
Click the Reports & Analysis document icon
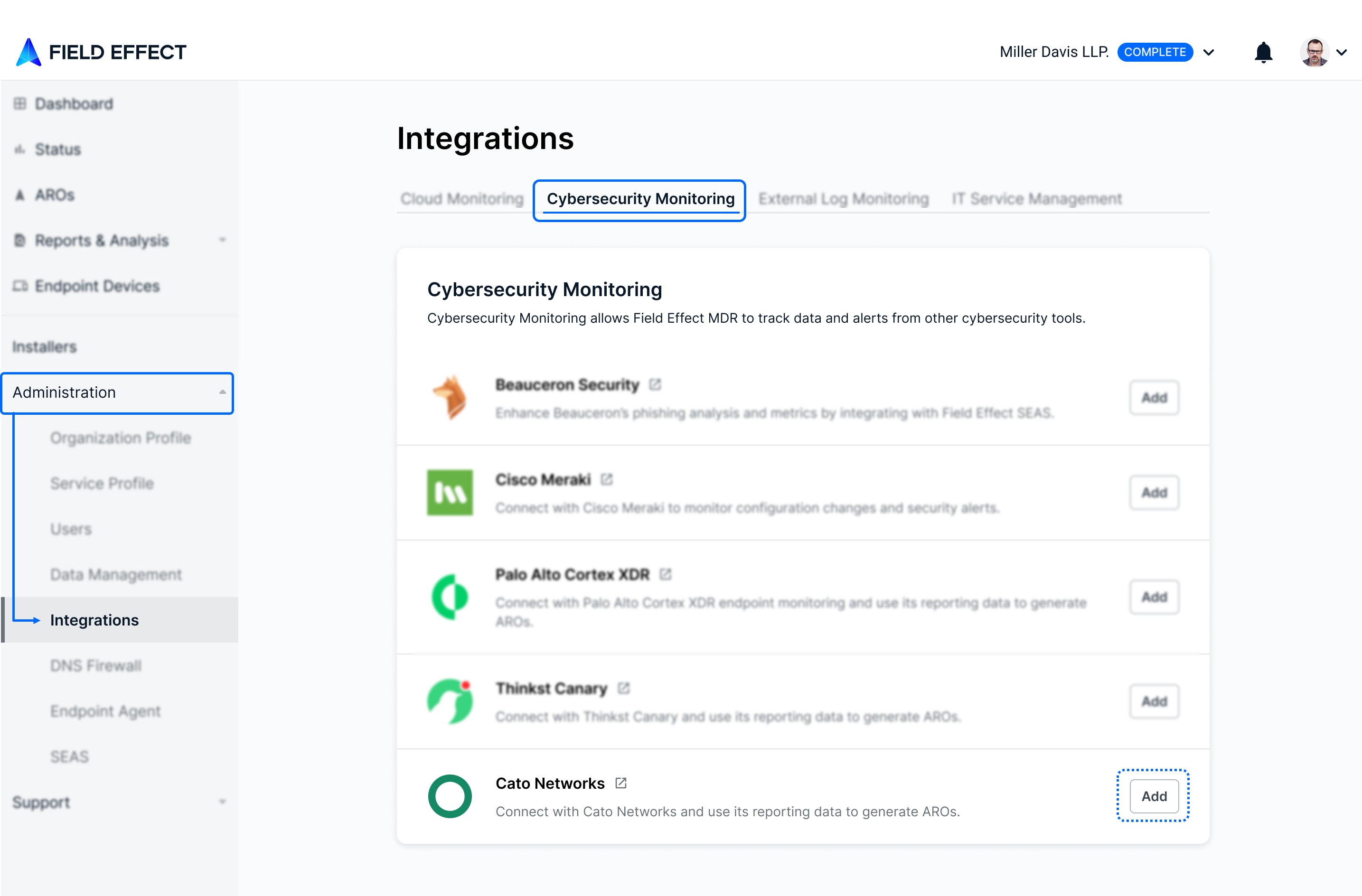pos(20,240)
